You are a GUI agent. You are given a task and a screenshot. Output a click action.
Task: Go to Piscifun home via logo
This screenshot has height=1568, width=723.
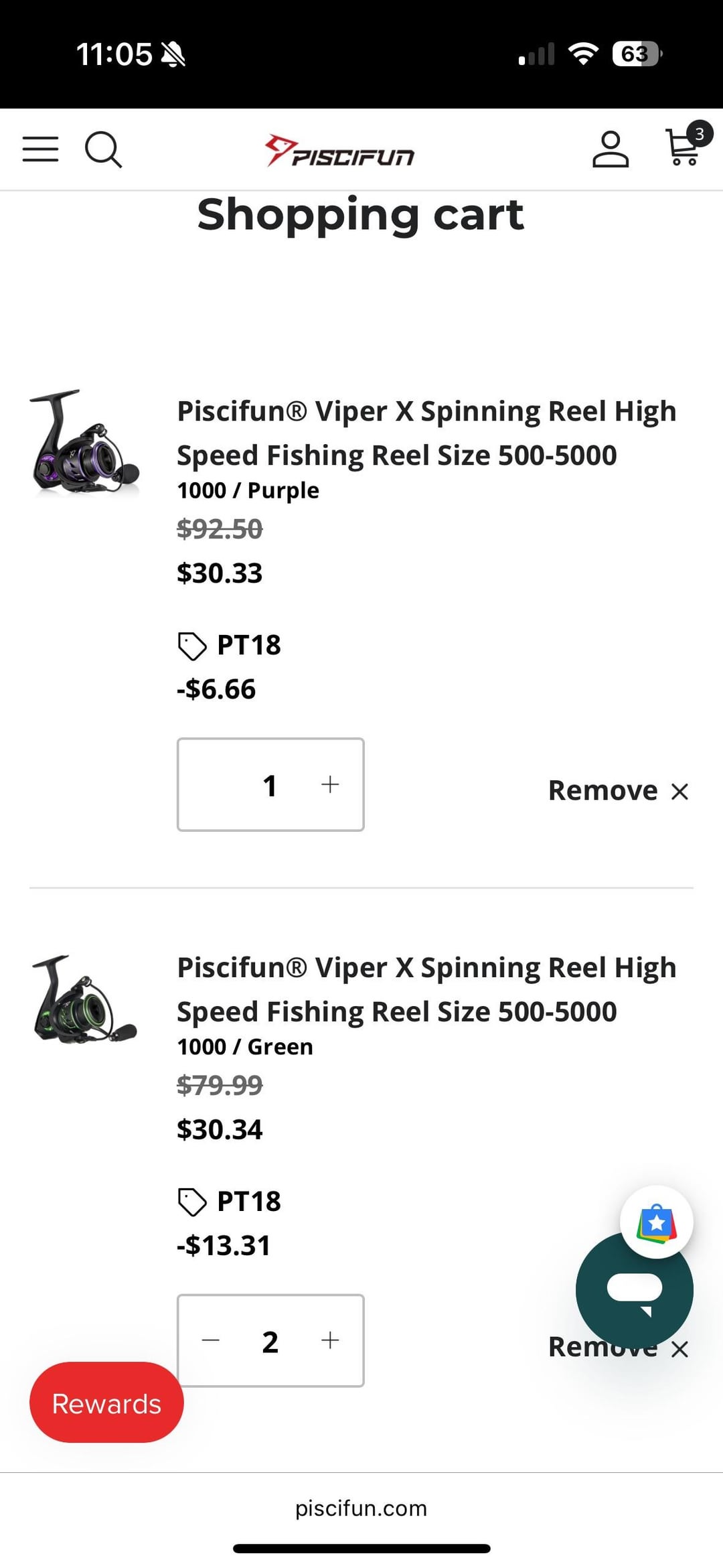coord(339,150)
